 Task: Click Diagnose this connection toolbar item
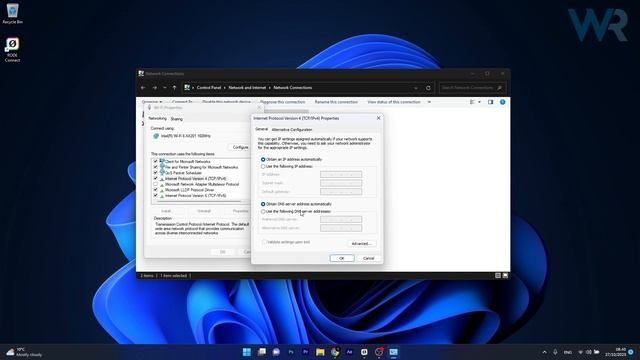[282, 102]
